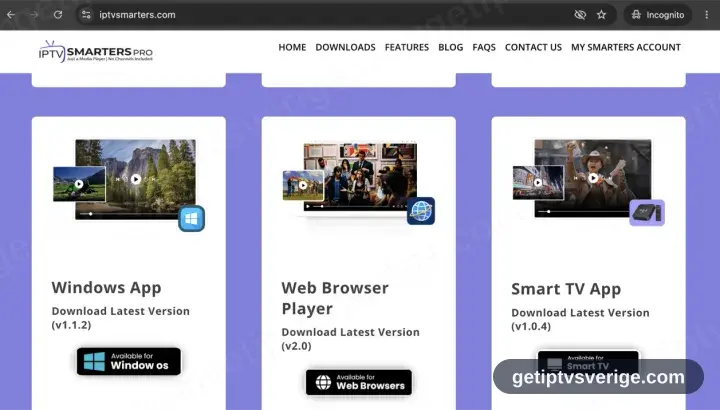Click the Web Browser Player heading
Screen dimensions: 720x410
pyautogui.click(x=335, y=298)
